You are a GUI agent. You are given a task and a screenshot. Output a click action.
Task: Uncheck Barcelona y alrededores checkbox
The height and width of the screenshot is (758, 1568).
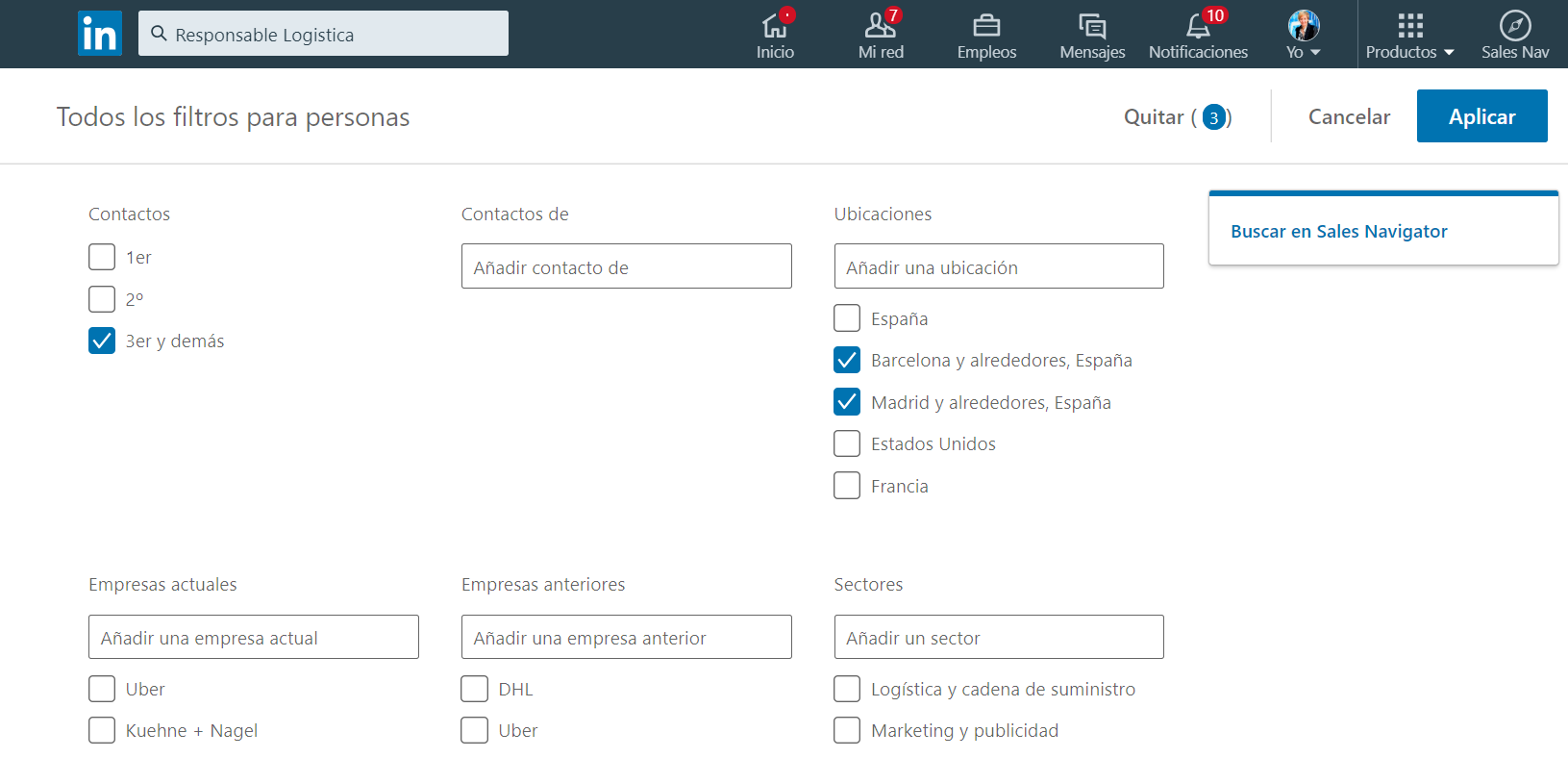click(x=847, y=360)
